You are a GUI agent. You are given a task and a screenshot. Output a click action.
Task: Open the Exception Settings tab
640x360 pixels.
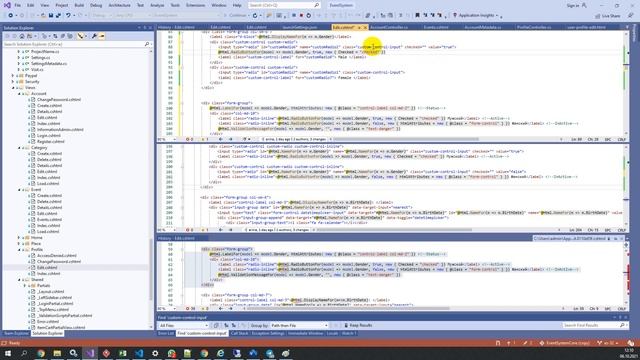click(268, 333)
